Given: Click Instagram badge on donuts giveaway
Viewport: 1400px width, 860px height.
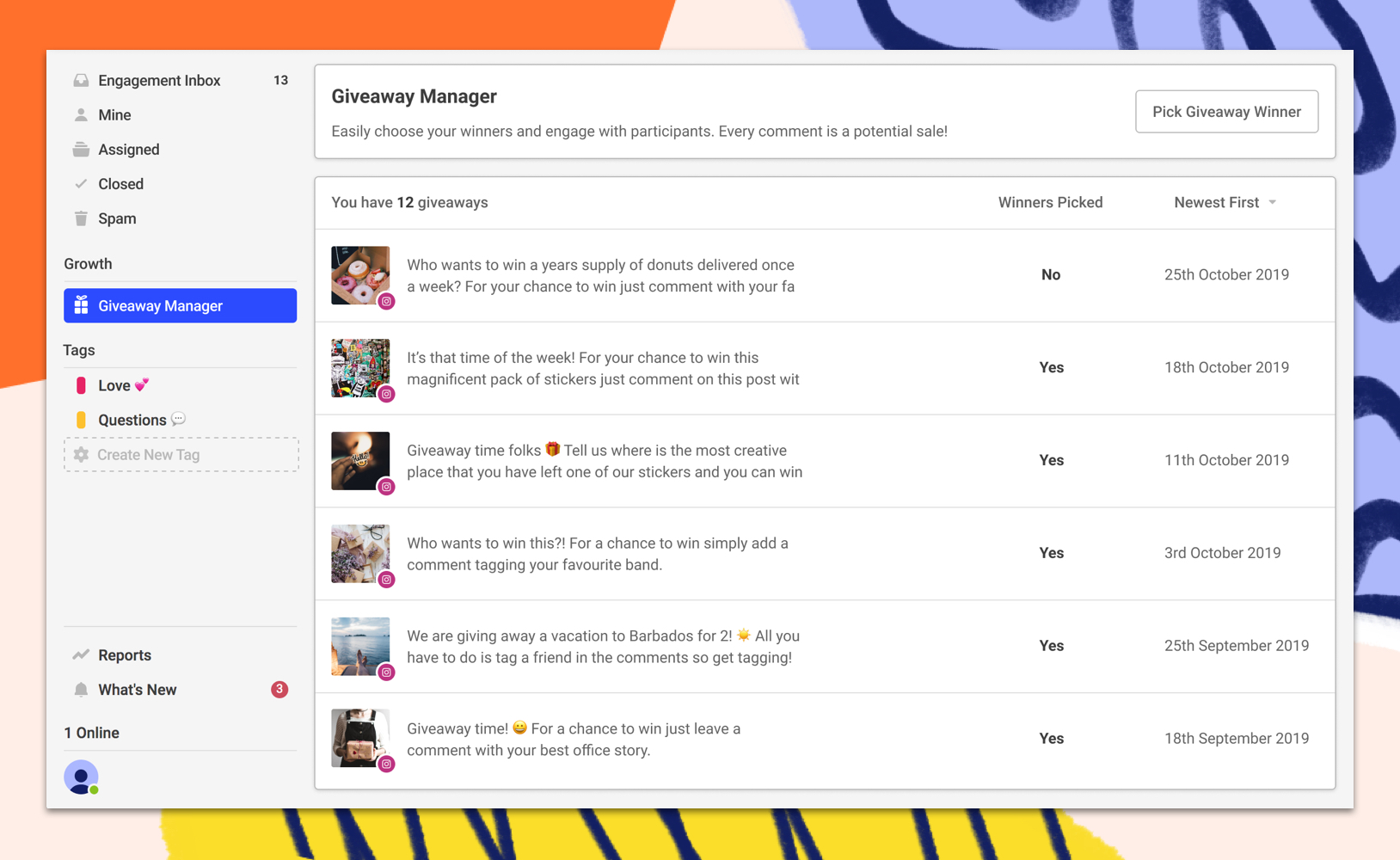Looking at the screenshot, I should coord(387,301).
